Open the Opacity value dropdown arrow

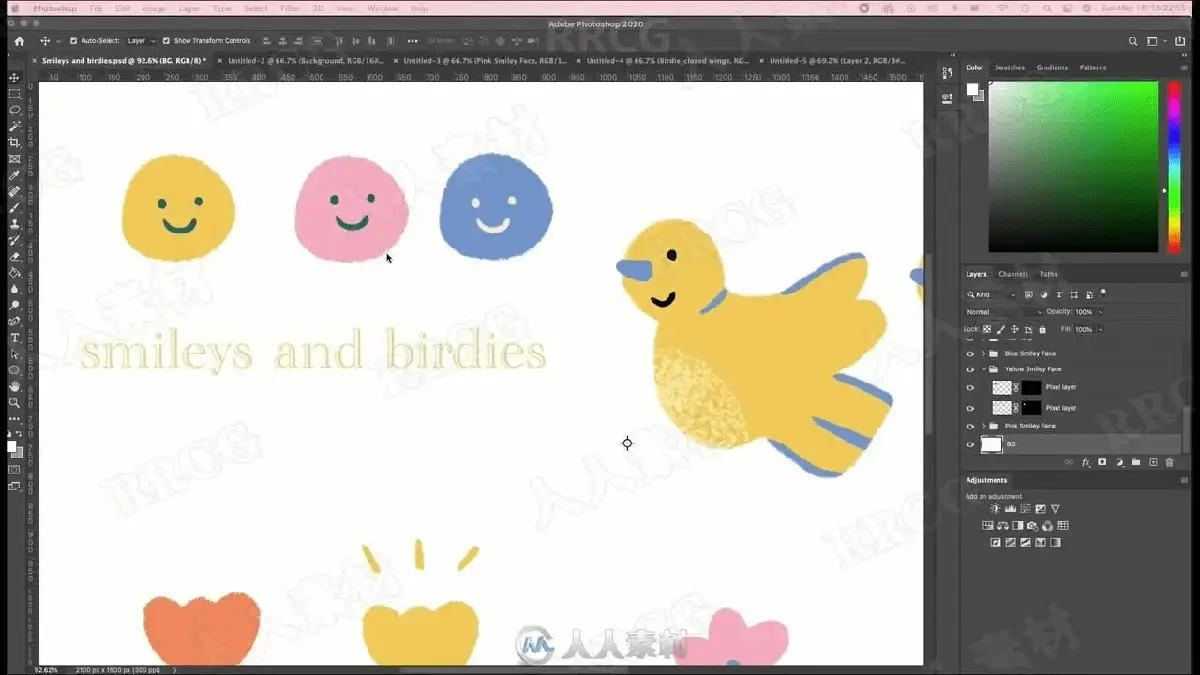point(1100,312)
